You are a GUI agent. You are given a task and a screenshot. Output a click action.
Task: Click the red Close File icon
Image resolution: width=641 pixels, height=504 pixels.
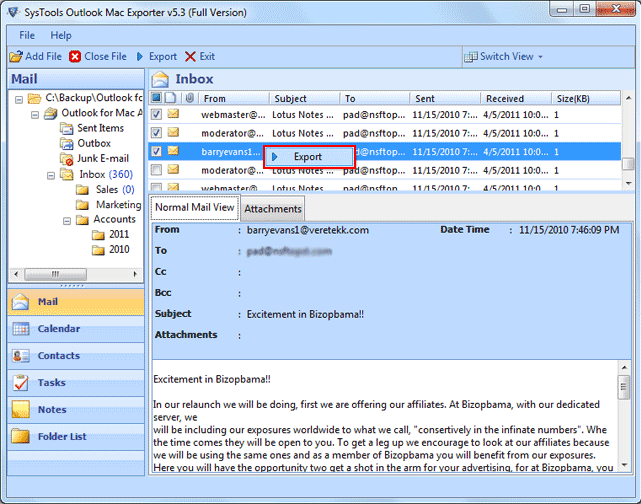pos(75,56)
